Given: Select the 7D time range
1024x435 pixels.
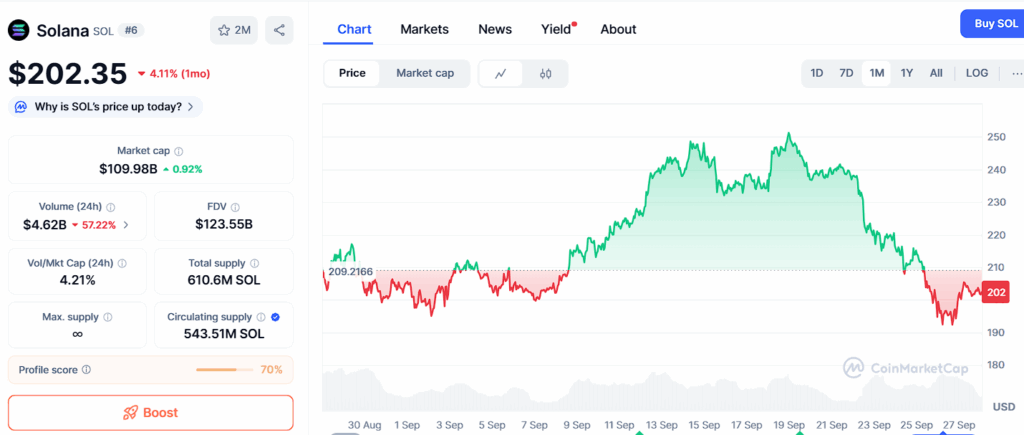Looking at the screenshot, I should click(x=846, y=73).
